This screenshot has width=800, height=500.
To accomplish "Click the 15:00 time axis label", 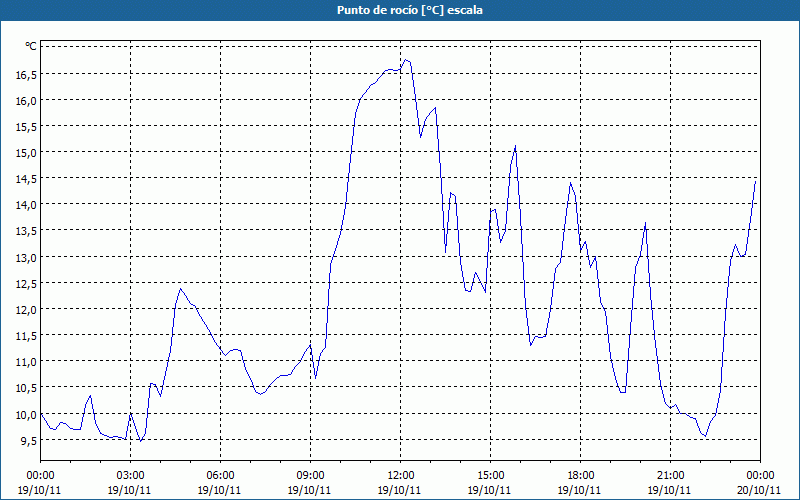I will 490,476.
